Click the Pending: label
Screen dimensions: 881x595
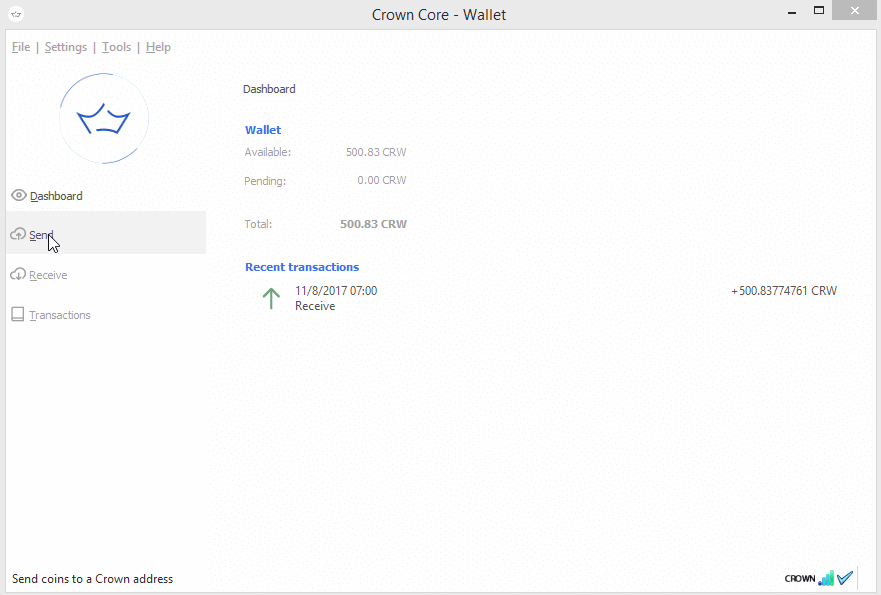(x=265, y=181)
